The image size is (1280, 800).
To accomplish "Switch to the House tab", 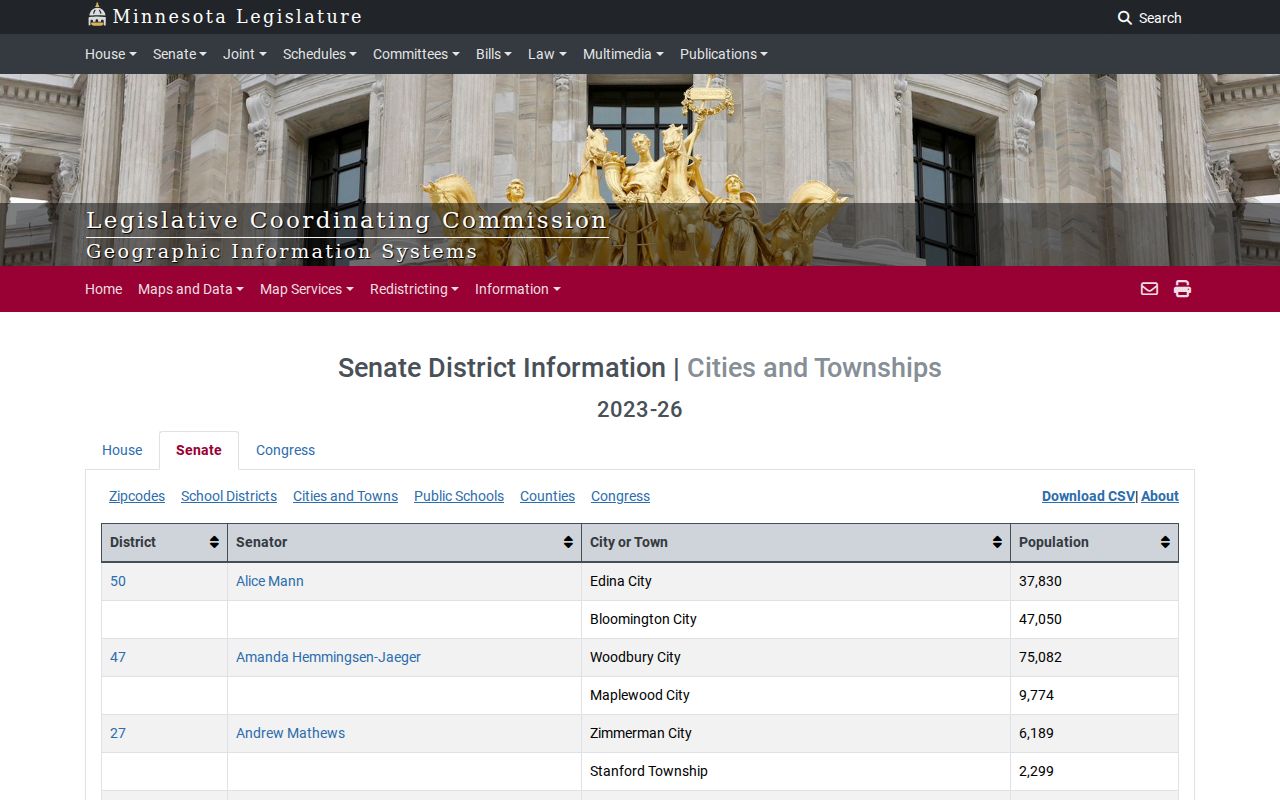I will (x=122, y=450).
